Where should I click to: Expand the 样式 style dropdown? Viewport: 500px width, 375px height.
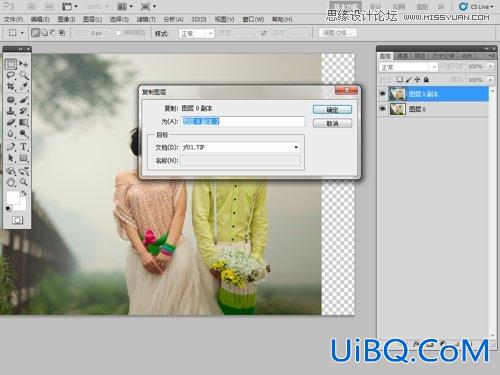coord(196,34)
